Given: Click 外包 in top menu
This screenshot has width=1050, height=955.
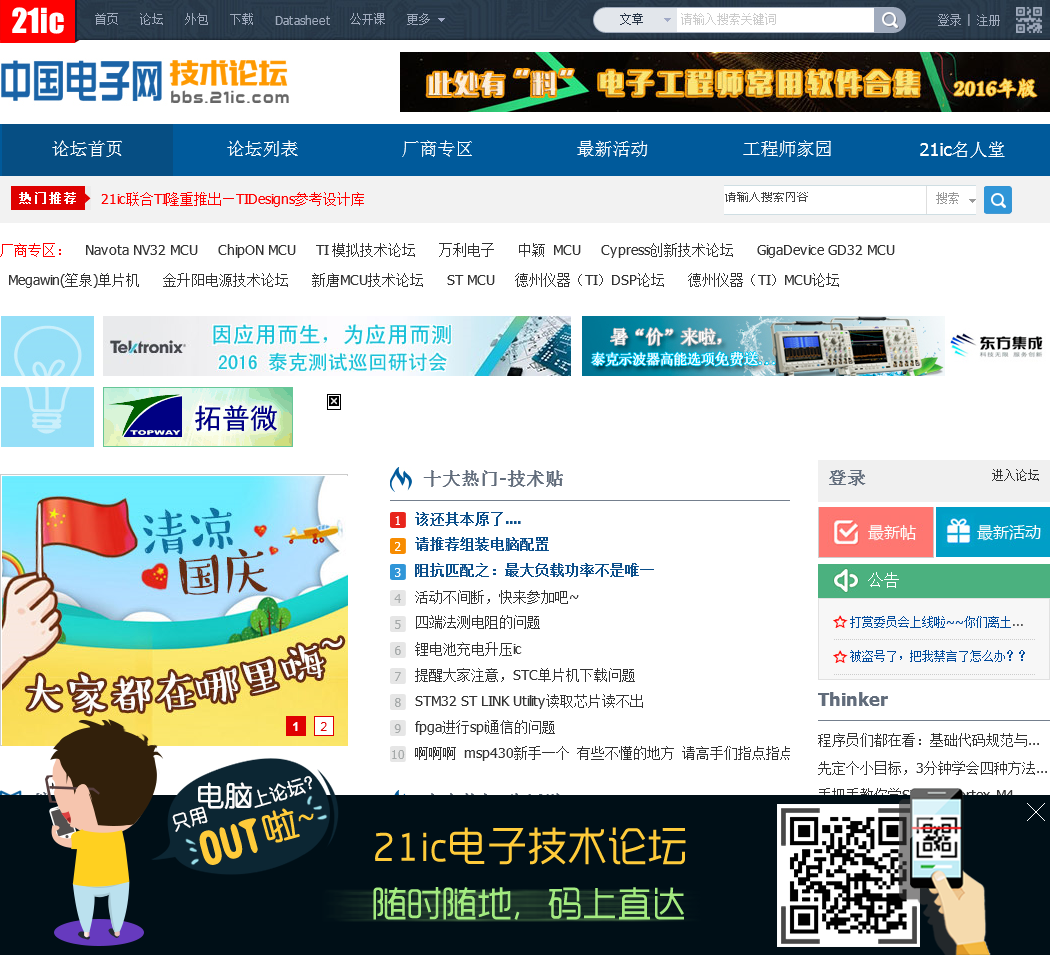Looking at the screenshot, I should 196,20.
